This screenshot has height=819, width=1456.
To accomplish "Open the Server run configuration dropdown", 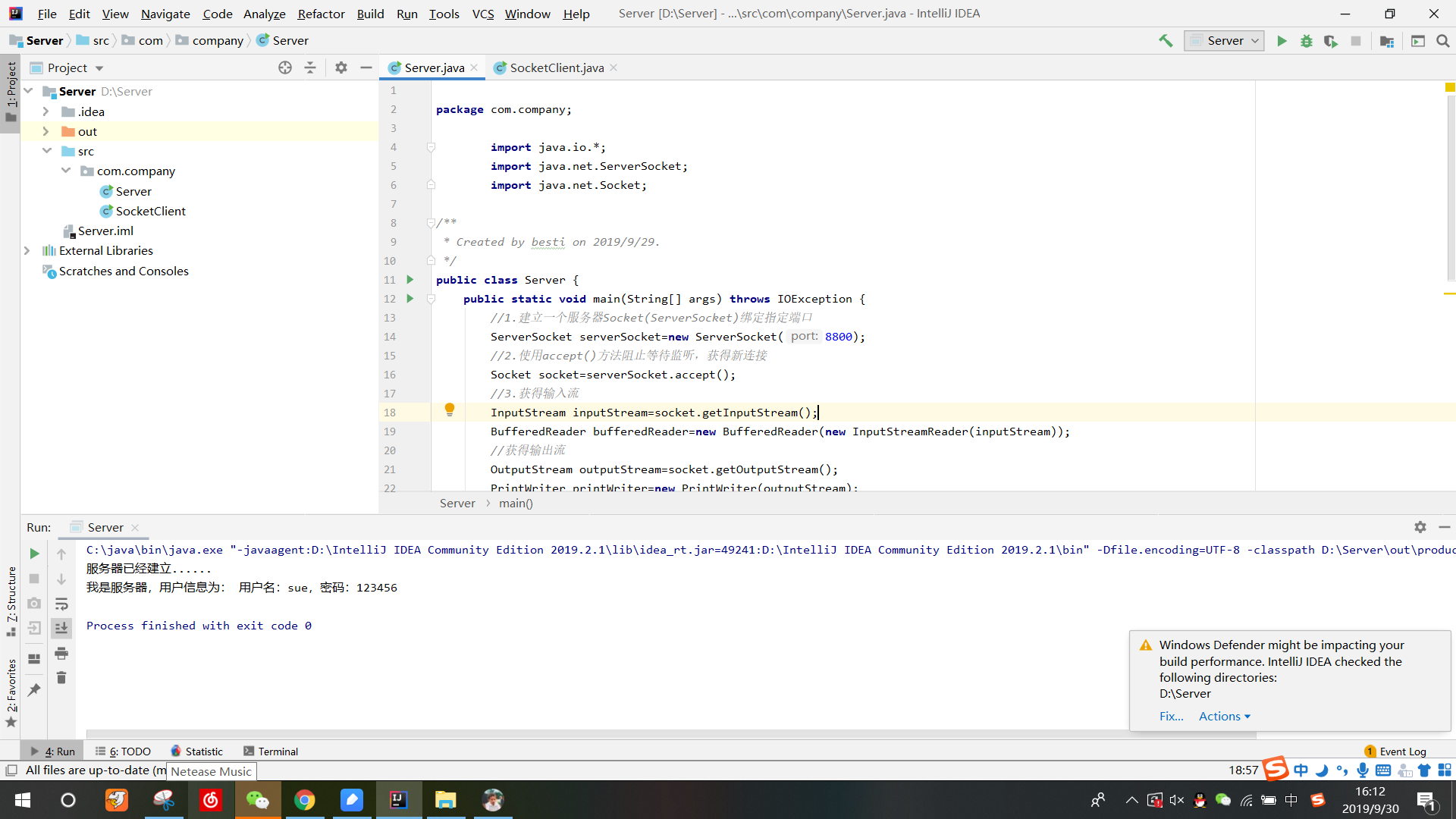I will click(x=1225, y=41).
